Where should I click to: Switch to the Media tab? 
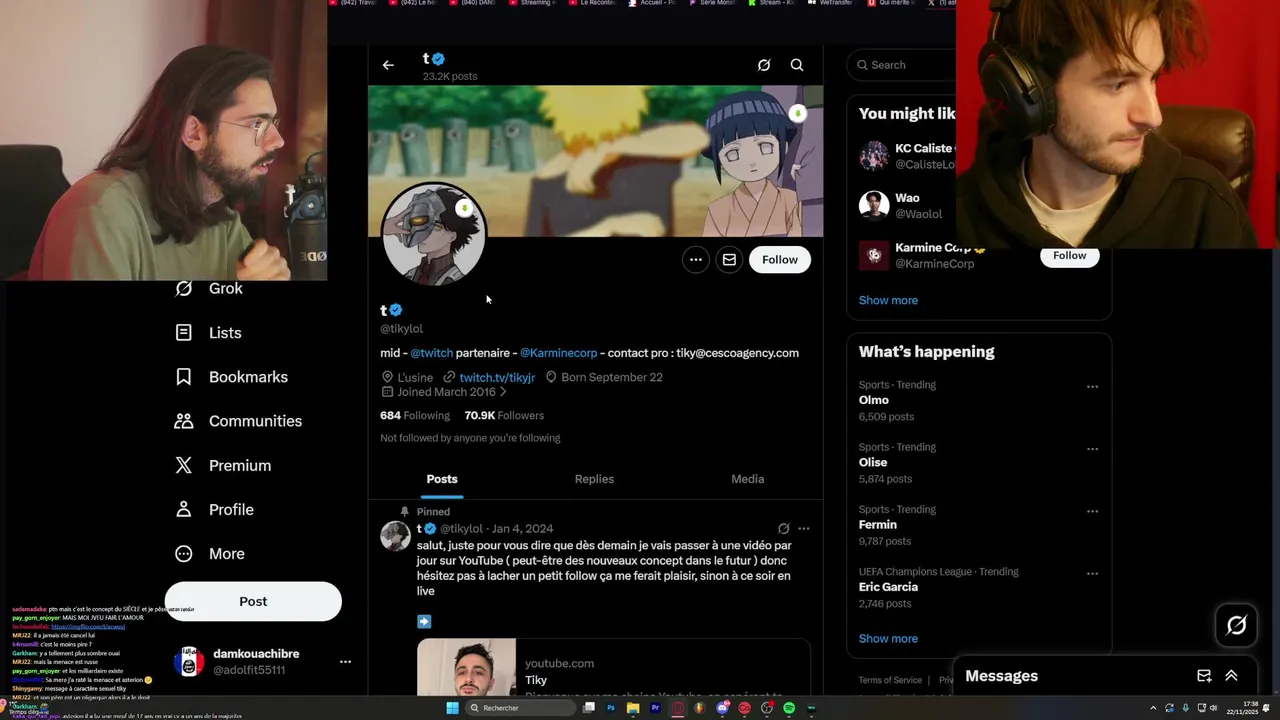click(x=747, y=479)
